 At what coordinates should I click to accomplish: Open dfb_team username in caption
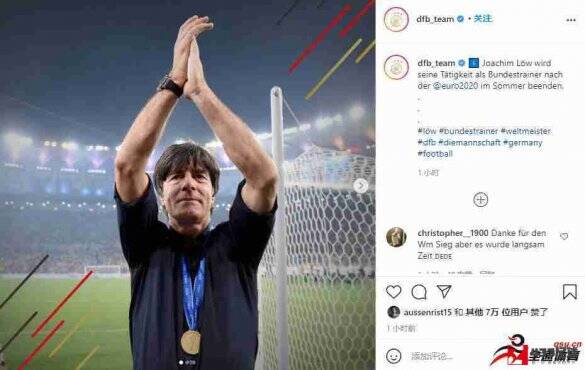tap(436, 63)
